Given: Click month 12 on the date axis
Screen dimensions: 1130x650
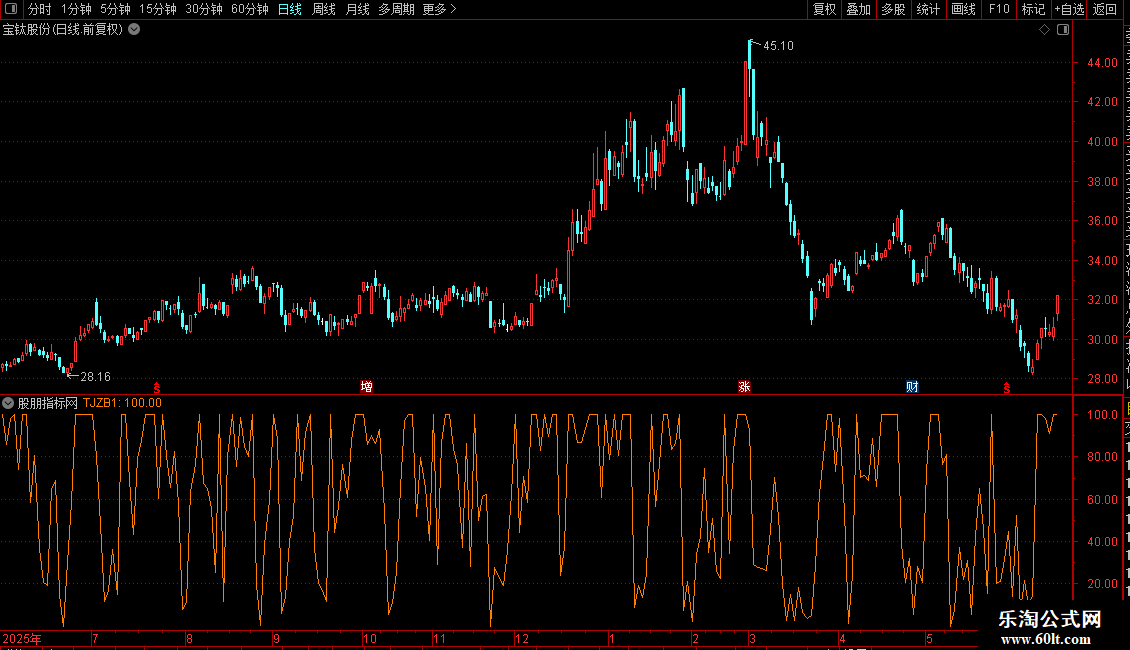Looking at the screenshot, I should click(522, 638).
